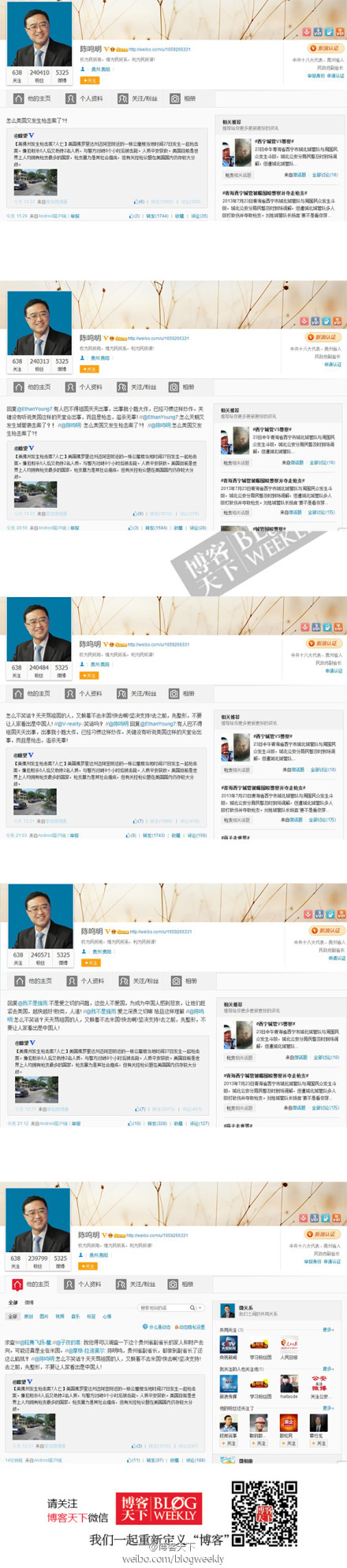347x1568 pixels.
Task: Select 音乐 filter in the 239799 fans screenshot
Action: tap(76, 1317)
